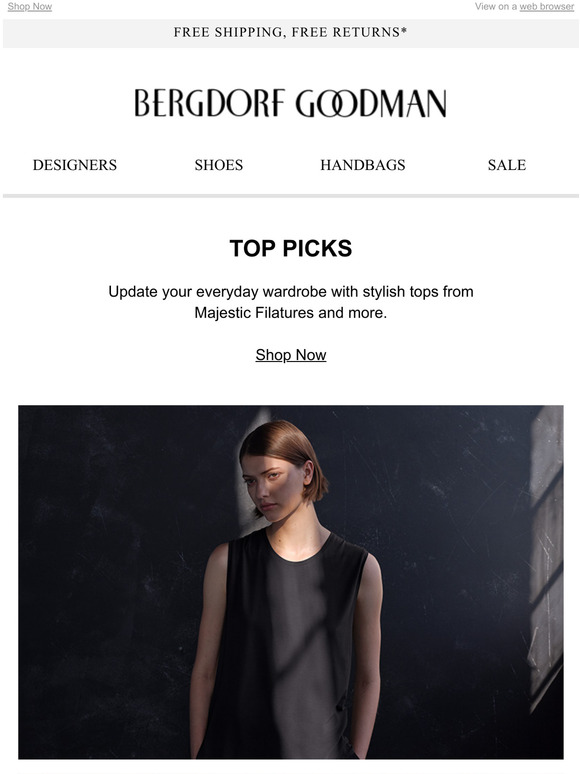This screenshot has width=580, height=774.
Task: Click the Free Shipping, Free Returns banner
Action: pos(290,33)
